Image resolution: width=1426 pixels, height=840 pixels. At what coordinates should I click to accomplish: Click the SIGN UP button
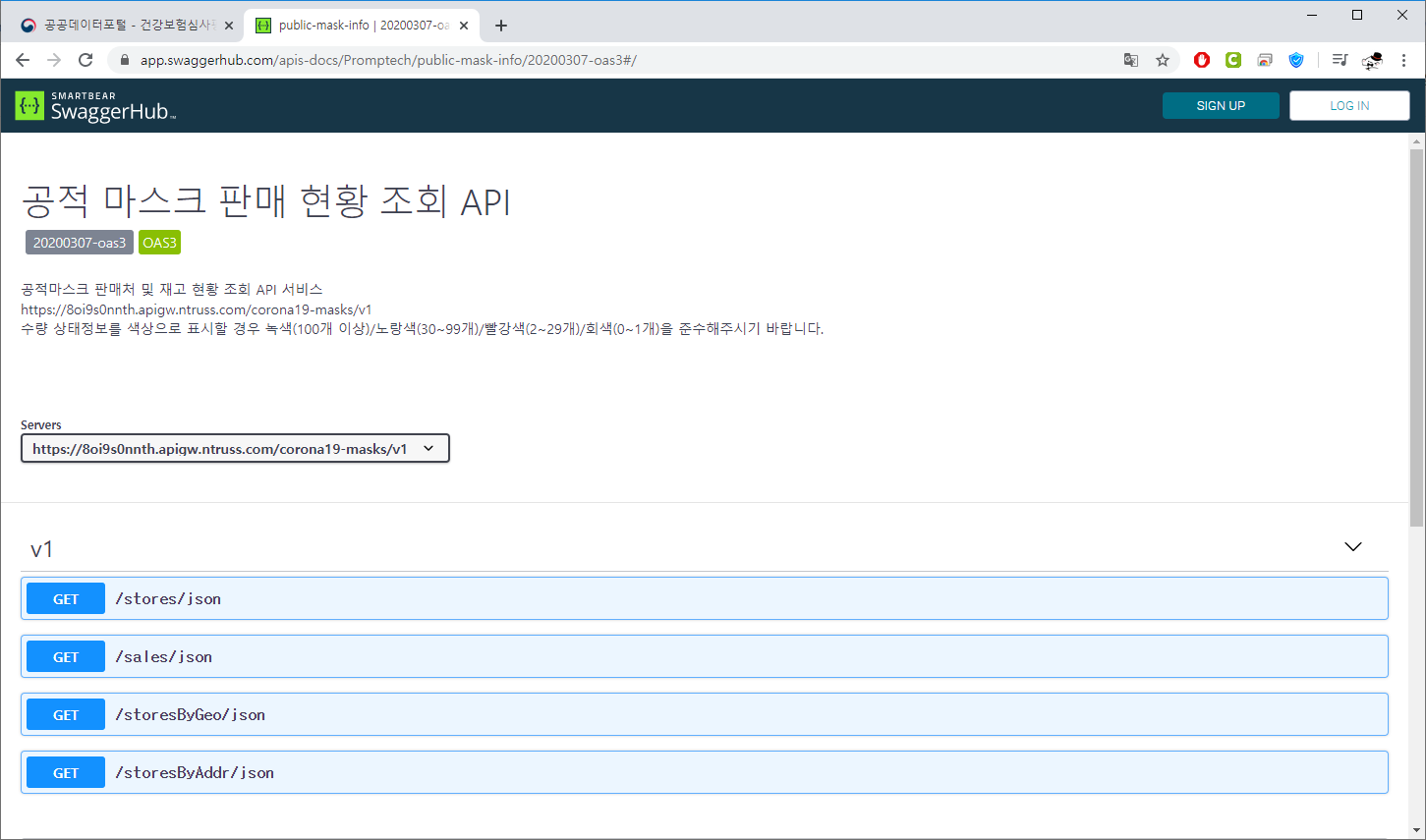pos(1221,105)
